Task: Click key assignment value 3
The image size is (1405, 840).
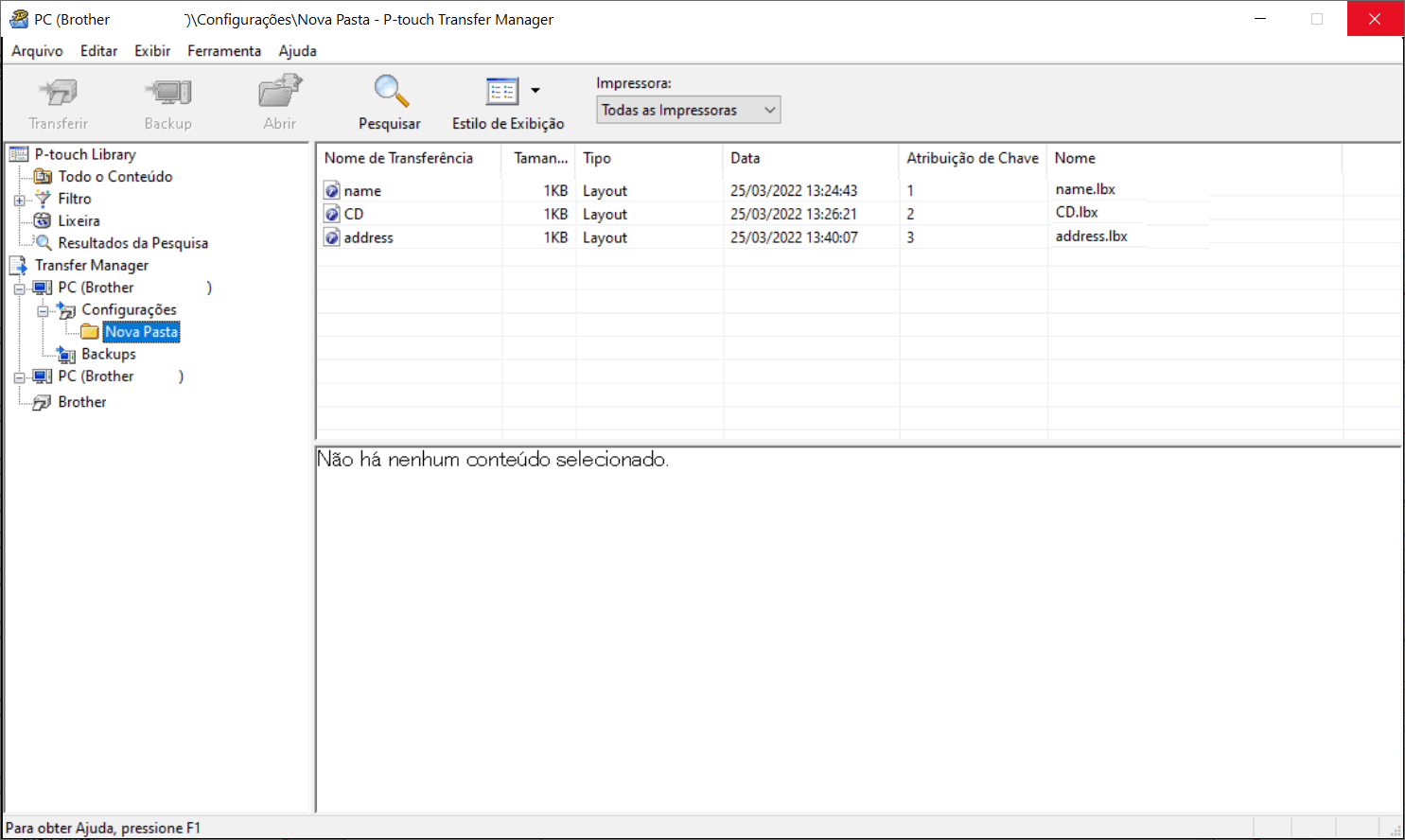Action: tap(911, 238)
